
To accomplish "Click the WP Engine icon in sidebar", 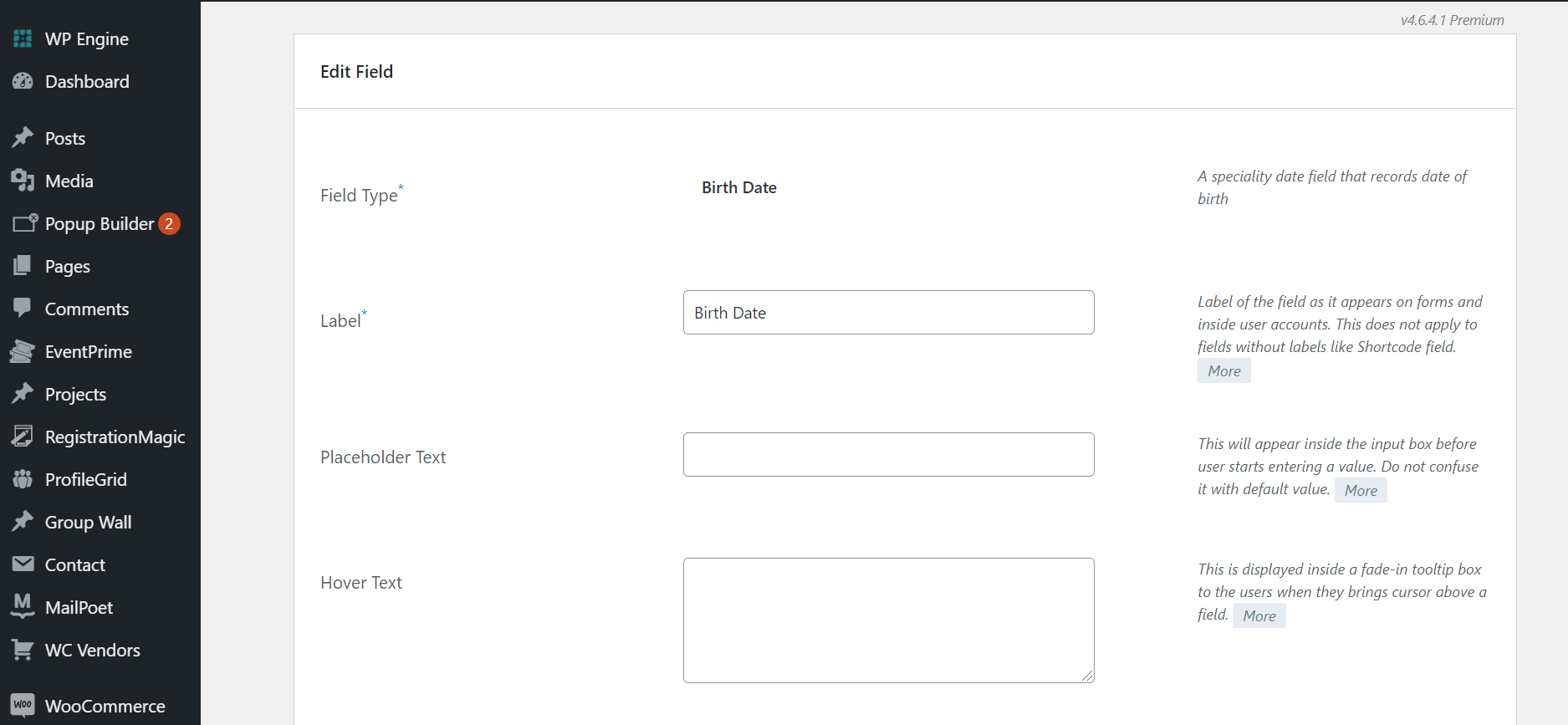I will [x=23, y=38].
